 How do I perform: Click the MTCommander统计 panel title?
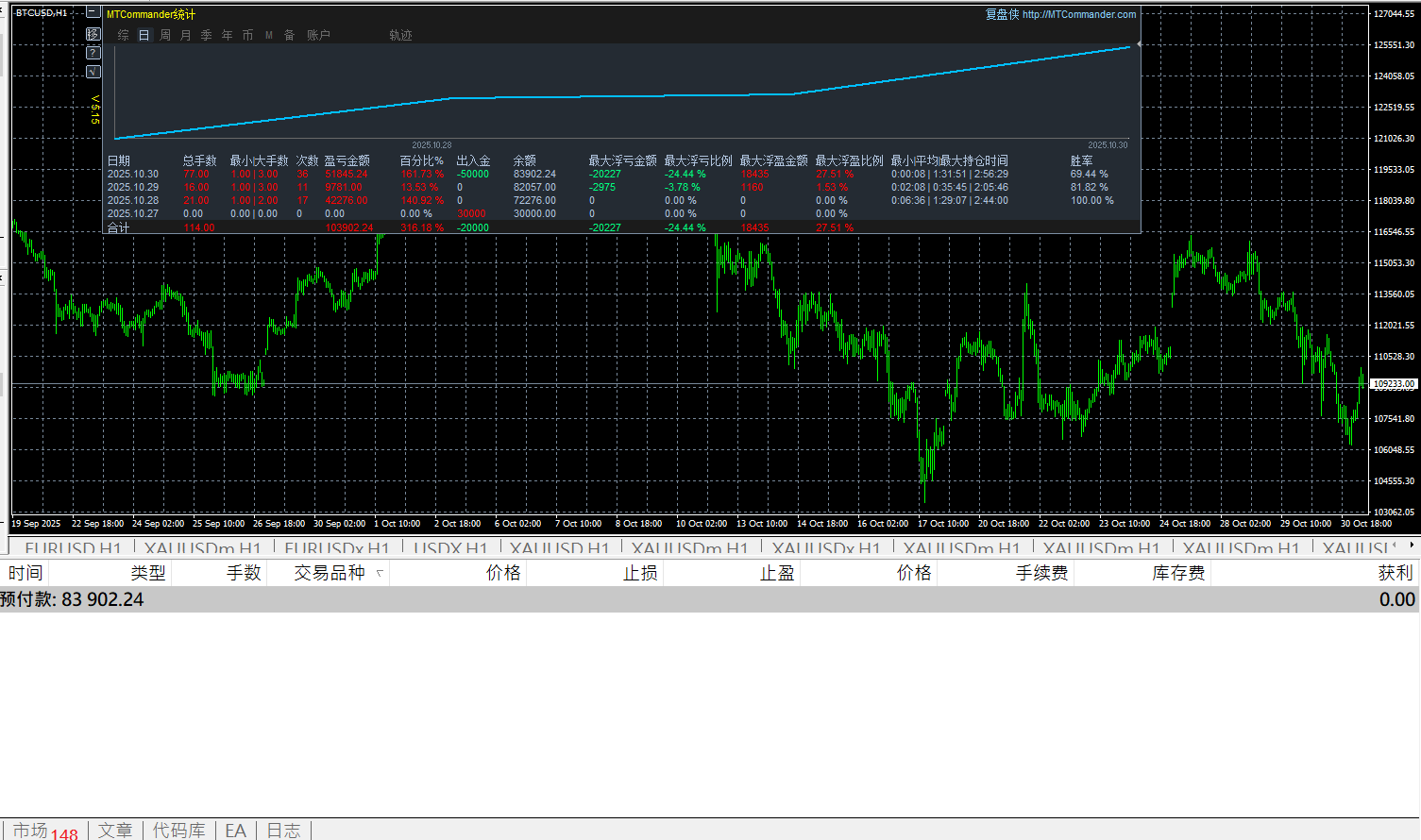[x=151, y=14]
